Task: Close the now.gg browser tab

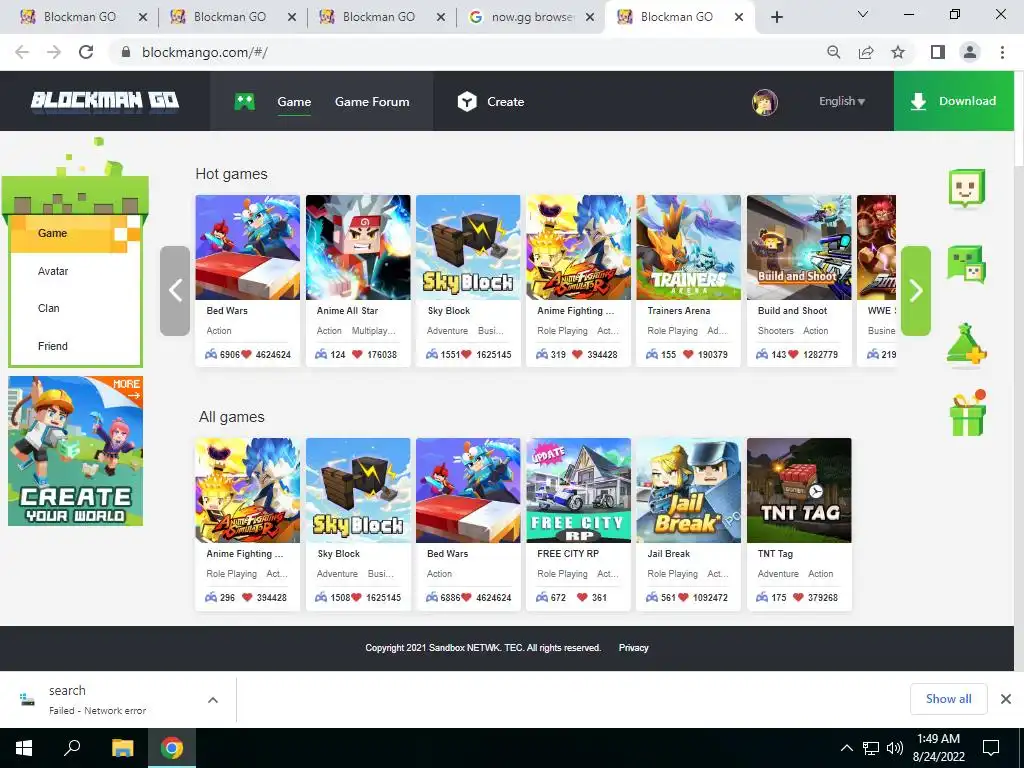Action: click(590, 17)
